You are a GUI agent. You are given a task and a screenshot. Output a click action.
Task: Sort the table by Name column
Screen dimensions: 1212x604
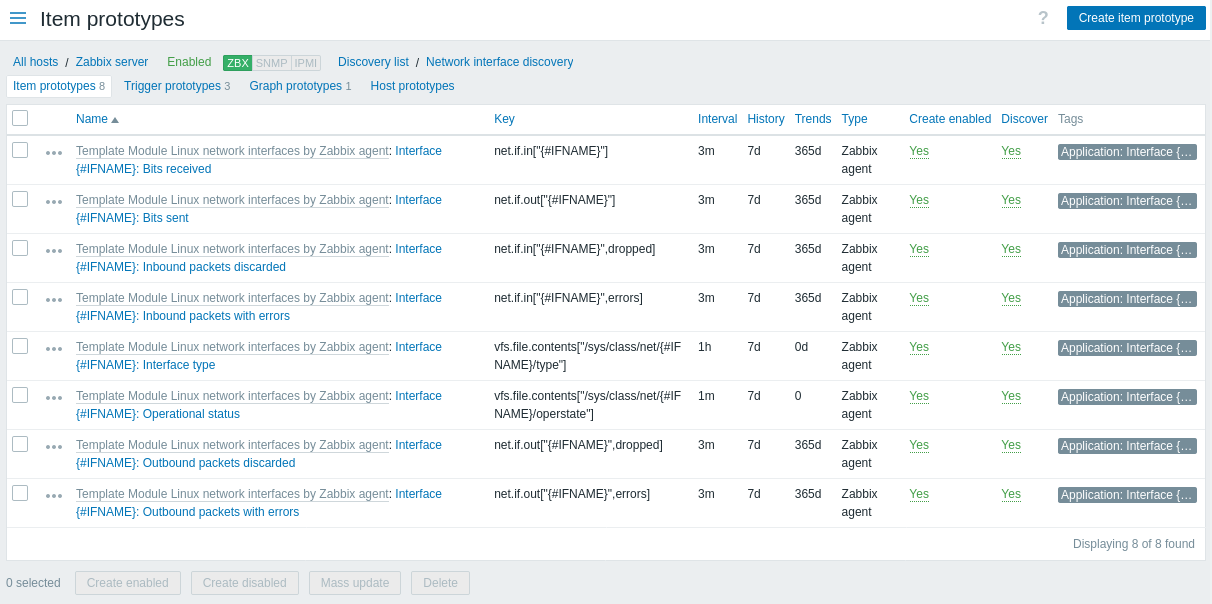click(97, 119)
